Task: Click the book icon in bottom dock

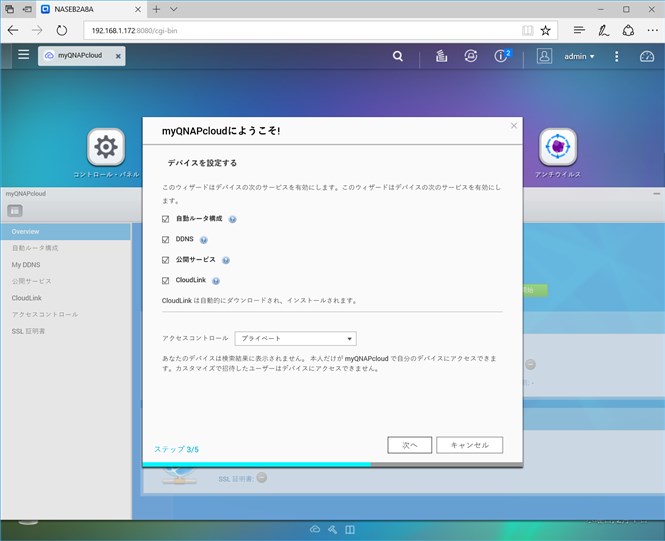Action: point(350,530)
